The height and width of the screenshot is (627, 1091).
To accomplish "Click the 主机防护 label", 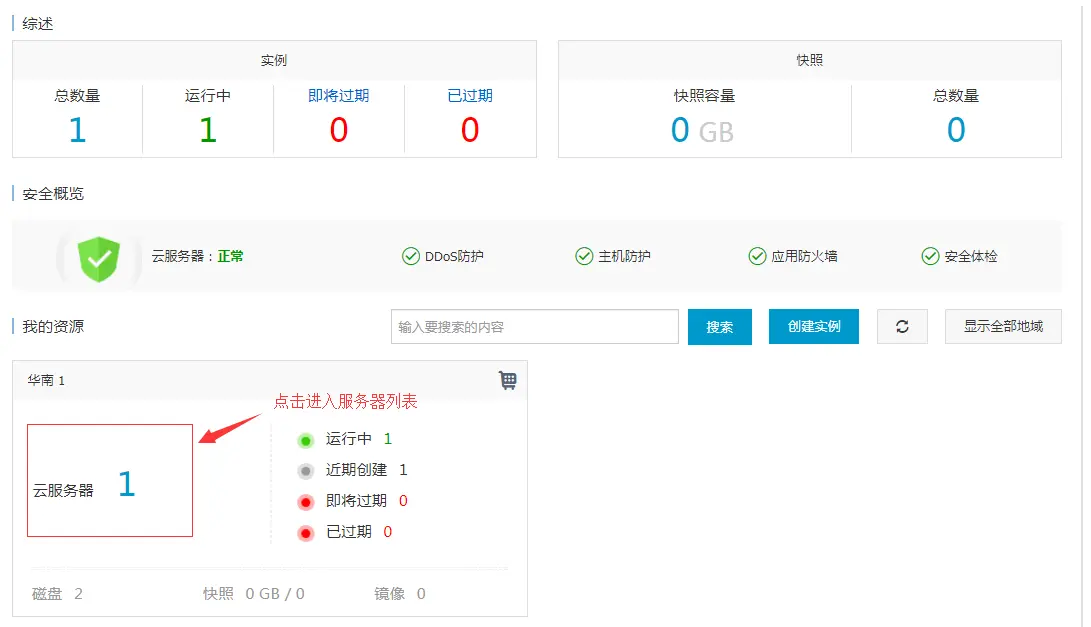I will 624,256.
